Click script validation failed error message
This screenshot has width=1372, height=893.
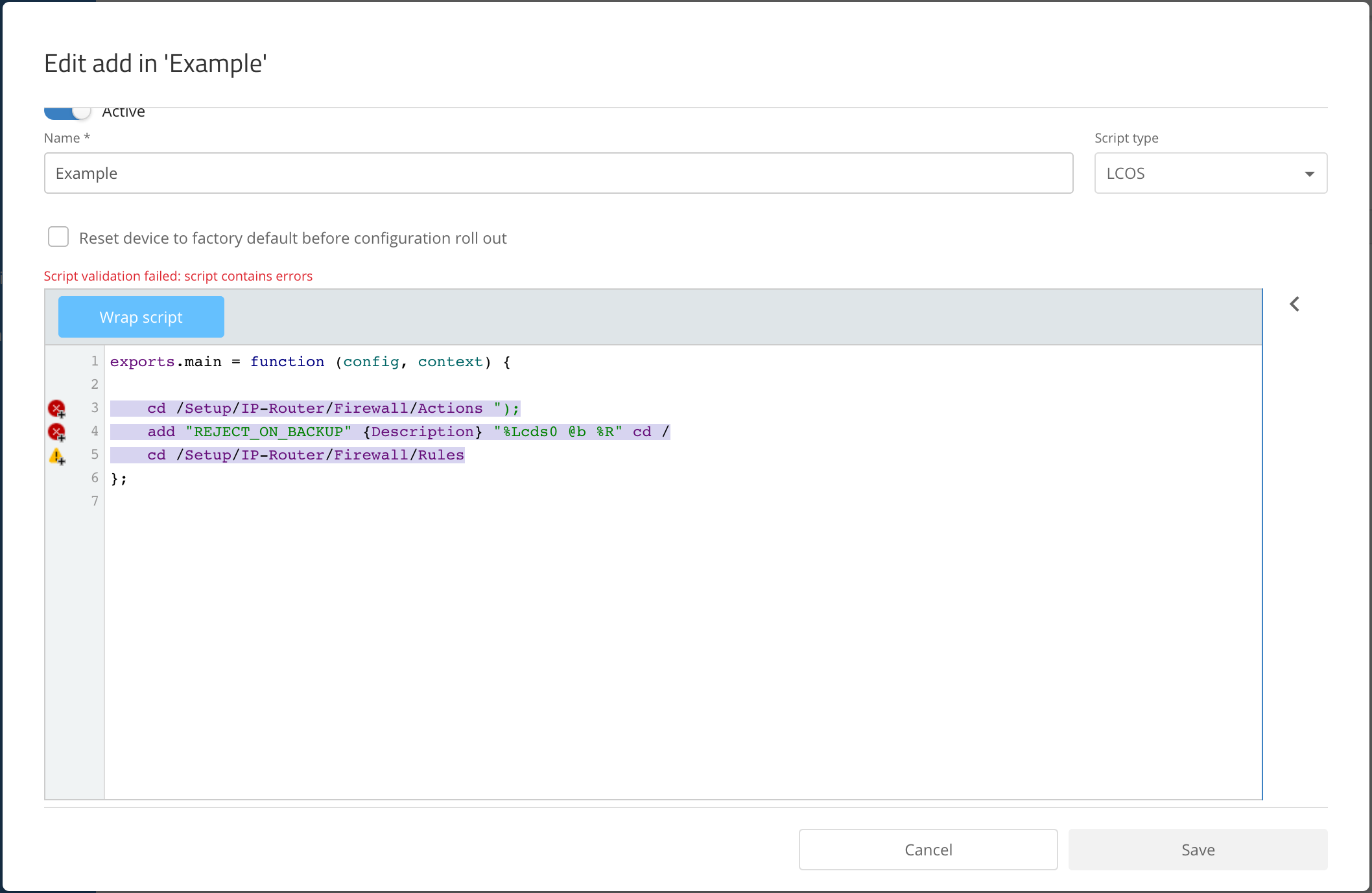pyautogui.click(x=178, y=276)
